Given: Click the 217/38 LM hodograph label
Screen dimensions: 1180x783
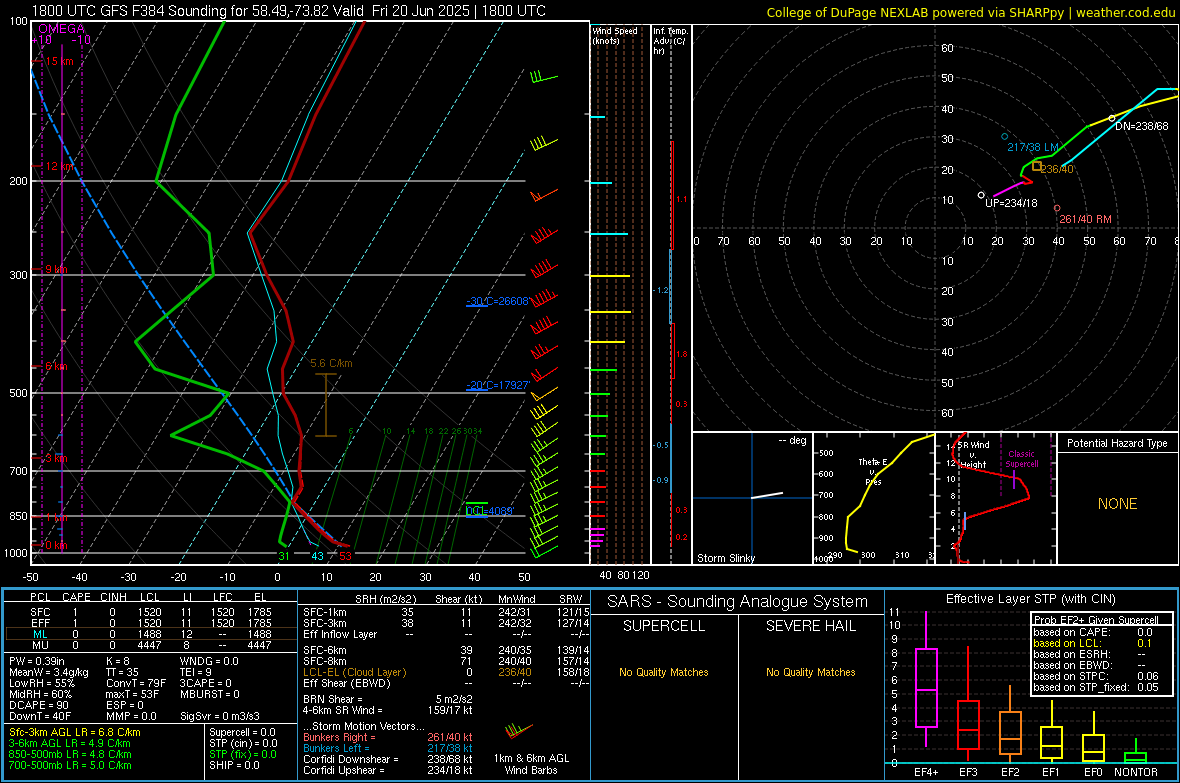Looking at the screenshot, I should [1032, 148].
